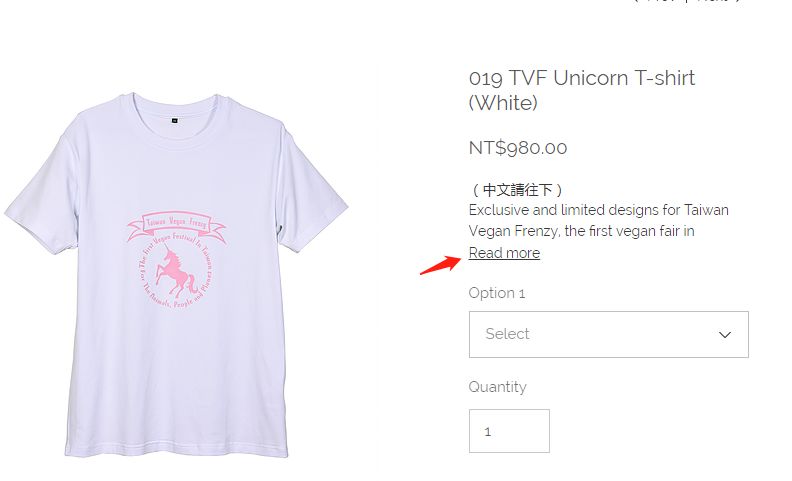Screen dimensions: 792x481
Task: Open the Option 1 Select dropdown
Action: [608, 334]
